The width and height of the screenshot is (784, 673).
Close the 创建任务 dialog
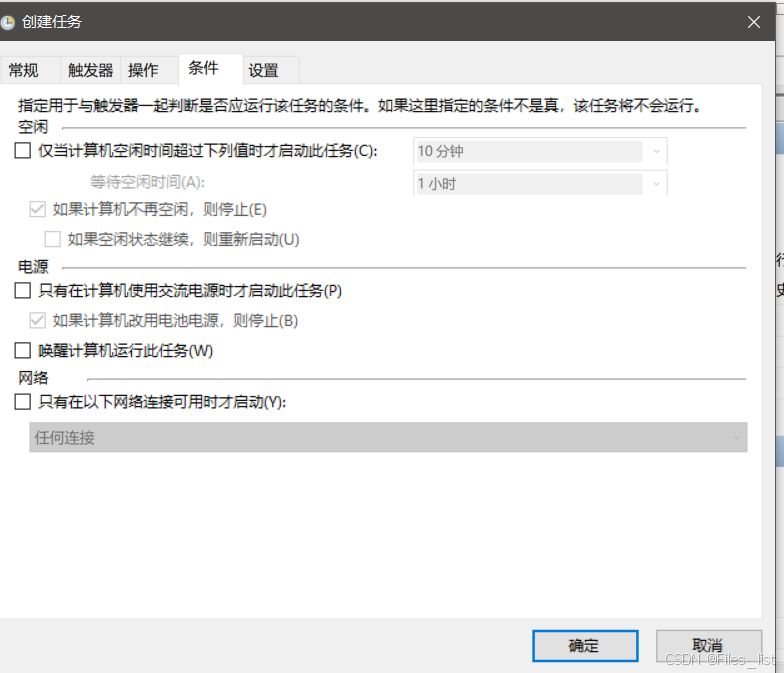[x=754, y=22]
